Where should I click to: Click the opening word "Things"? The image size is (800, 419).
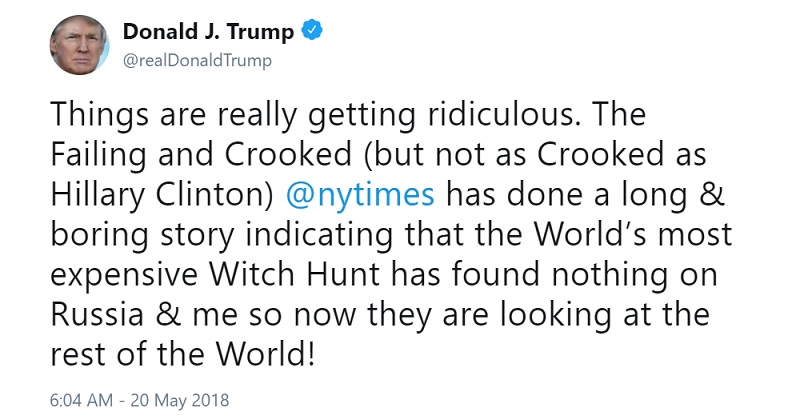(99, 115)
